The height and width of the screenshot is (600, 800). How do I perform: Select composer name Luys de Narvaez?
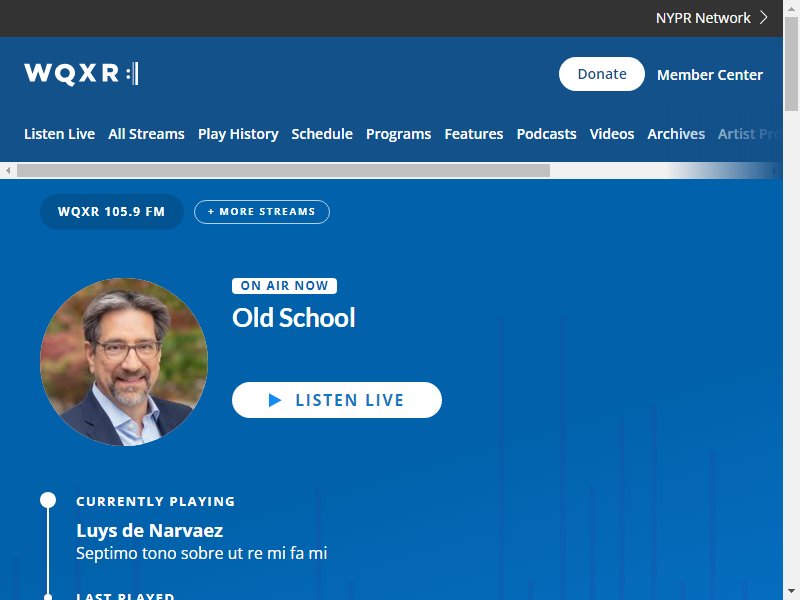(149, 531)
